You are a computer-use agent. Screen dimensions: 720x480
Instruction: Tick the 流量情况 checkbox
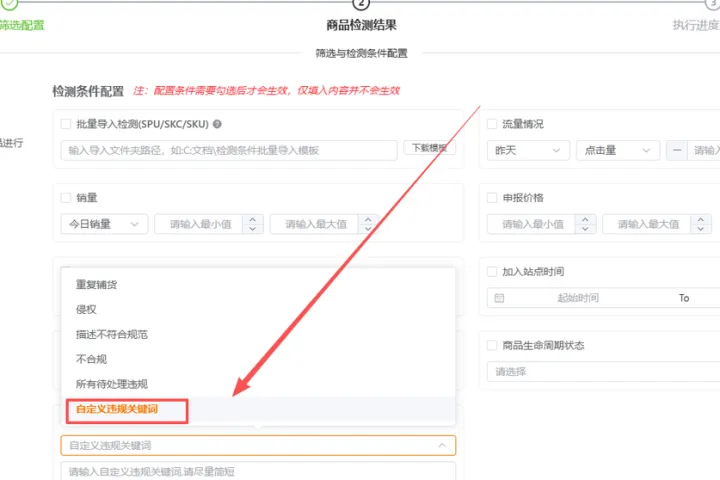pos(492,124)
